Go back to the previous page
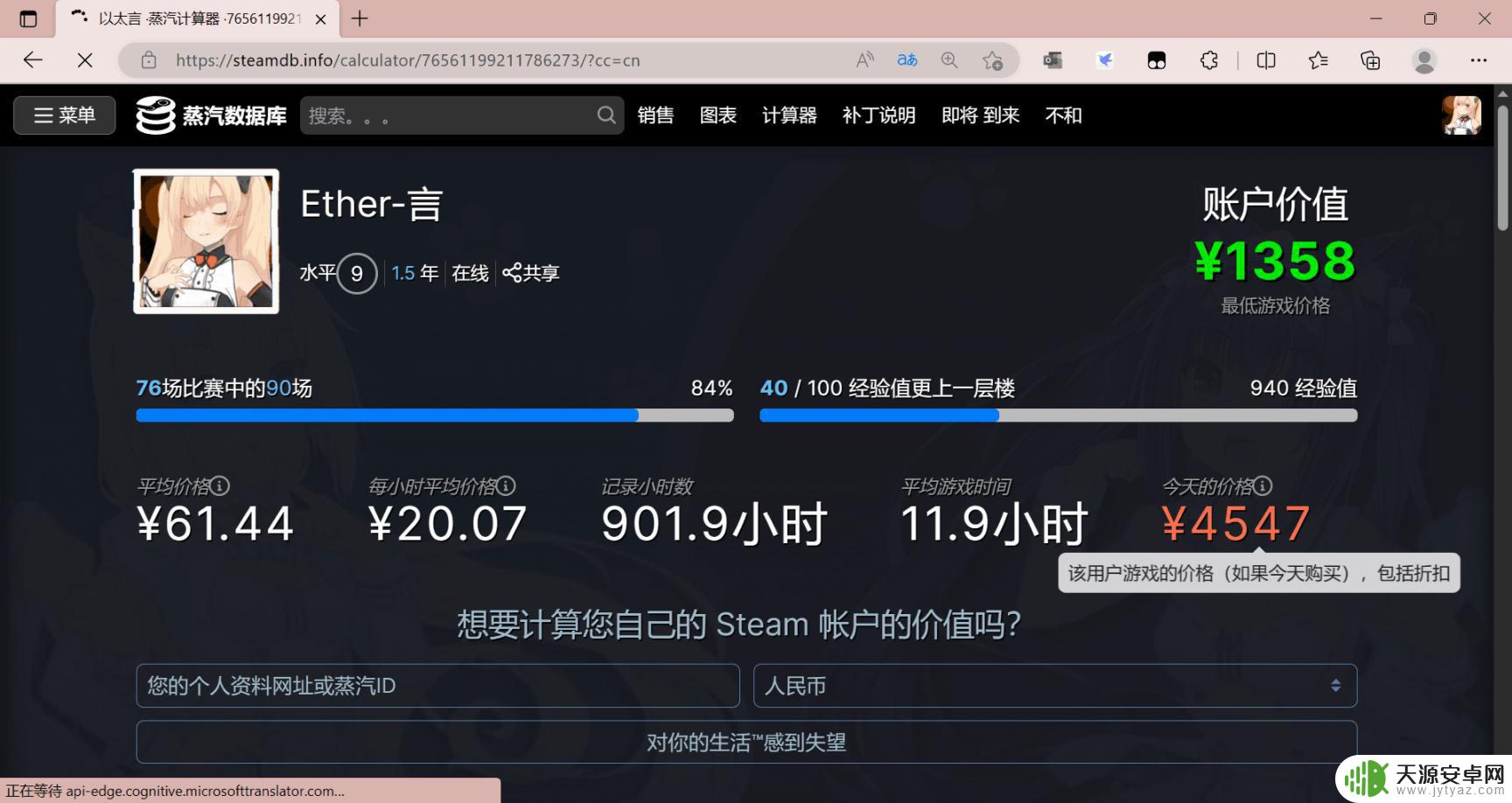The width and height of the screenshot is (1512, 803). click(x=33, y=60)
